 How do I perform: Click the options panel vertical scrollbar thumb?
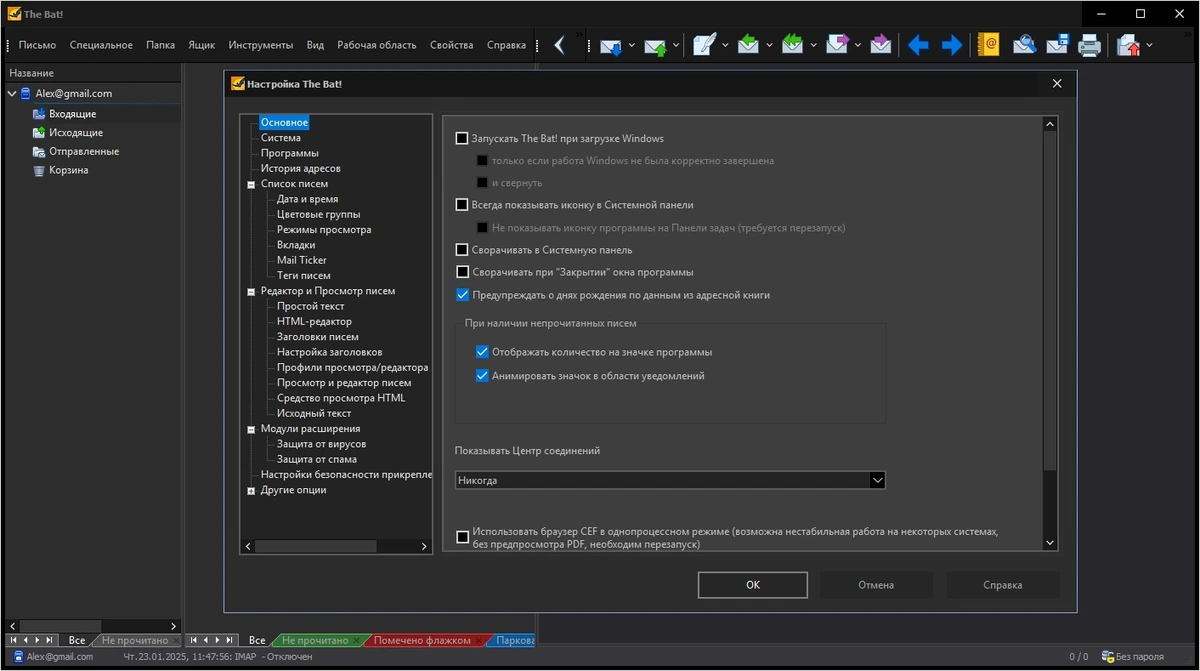click(1050, 301)
